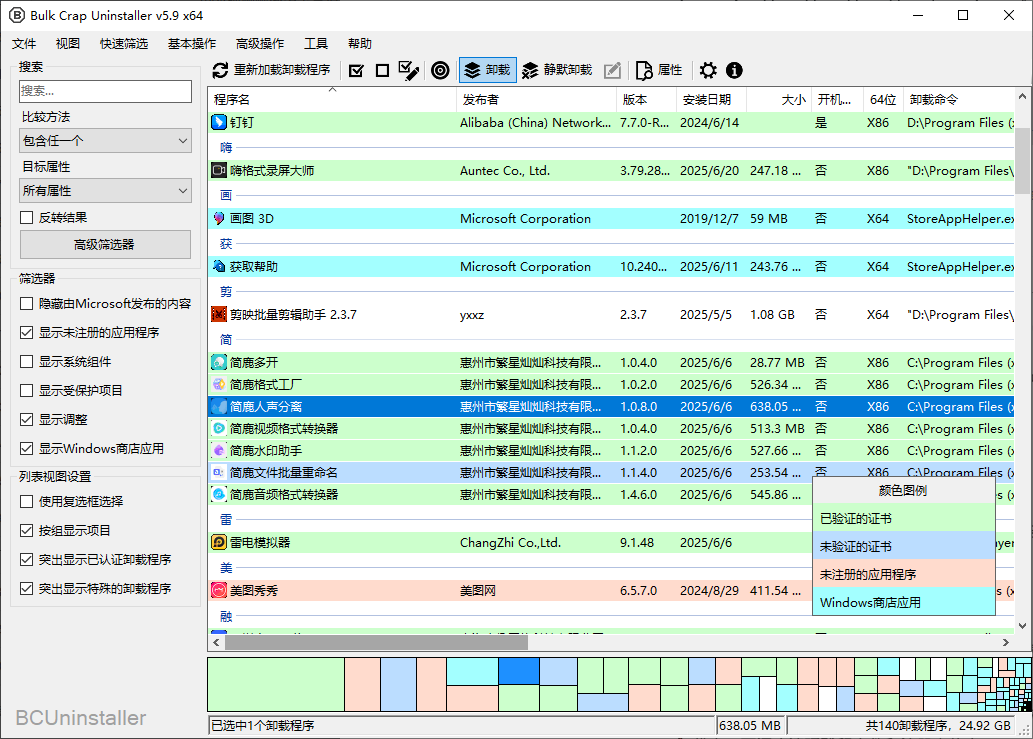Toggle 反转结果 option
Viewport: 1033px width, 739px height.
(x=26, y=217)
